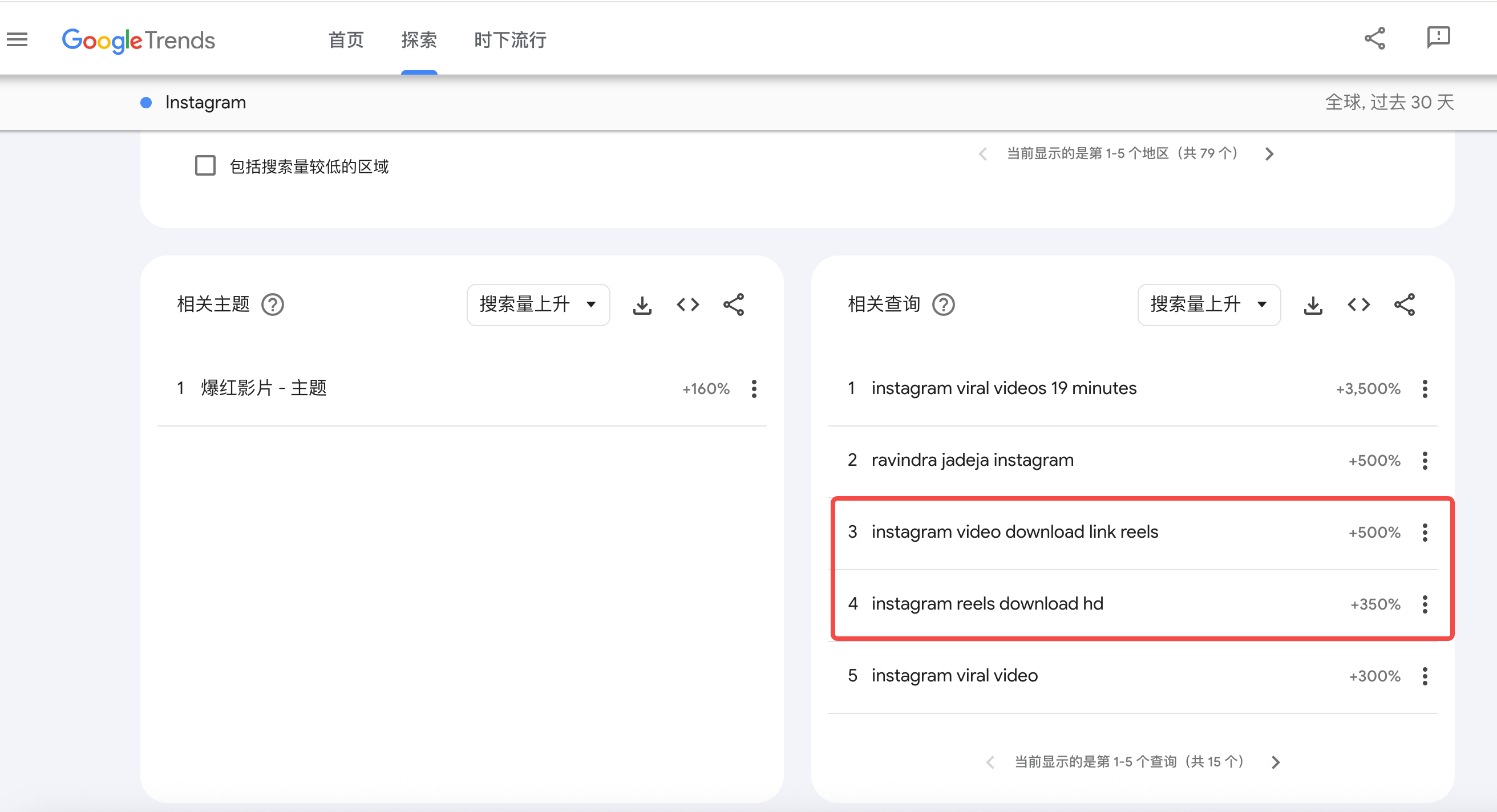Viewport: 1497px width, 812px height.
Task: Open options for instagram viral video row 5
Action: 1425,676
